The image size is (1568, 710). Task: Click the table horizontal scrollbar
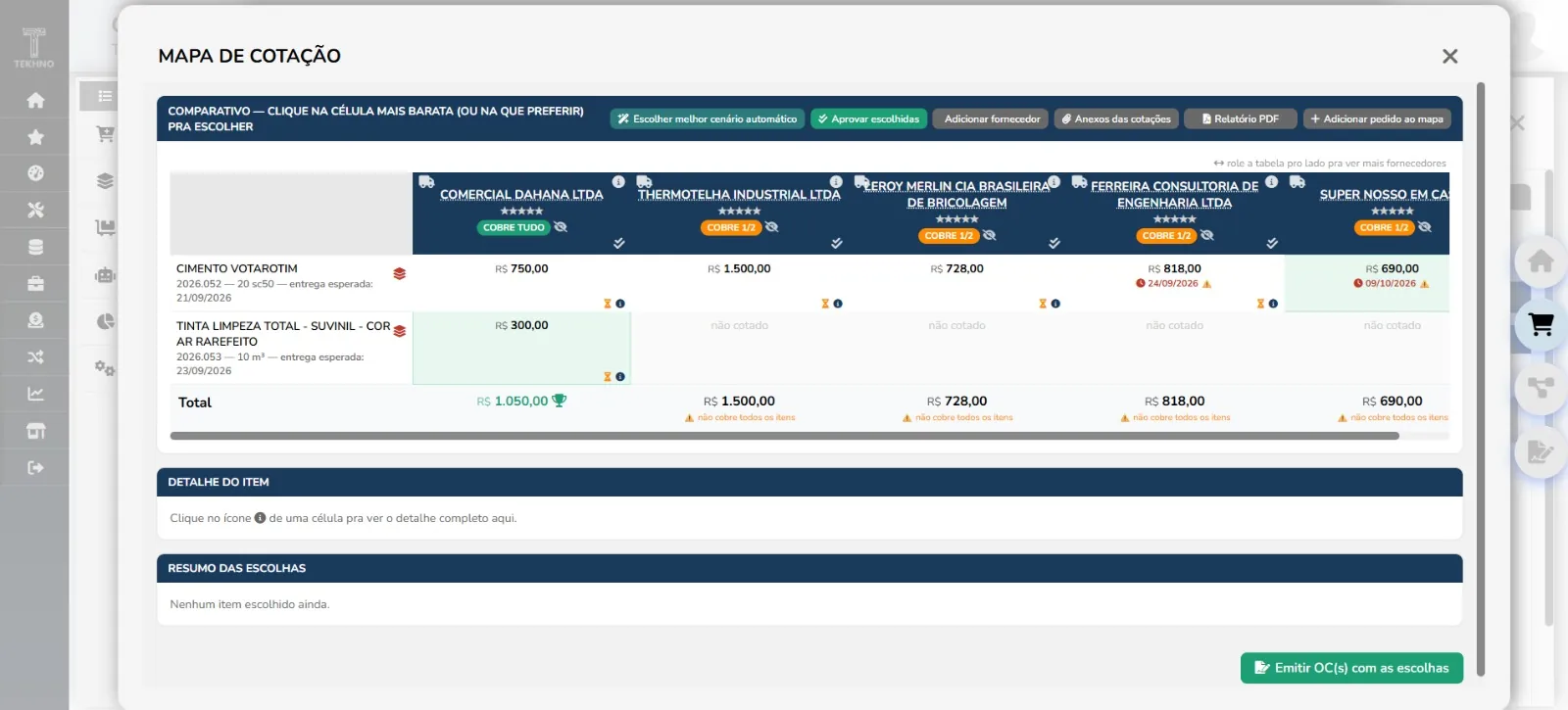click(784, 436)
